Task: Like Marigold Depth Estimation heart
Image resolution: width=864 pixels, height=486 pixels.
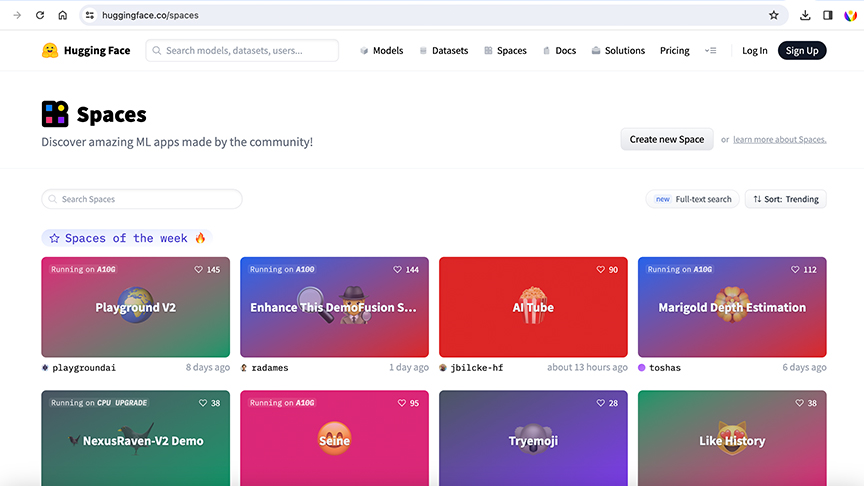Action: tap(795, 269)
